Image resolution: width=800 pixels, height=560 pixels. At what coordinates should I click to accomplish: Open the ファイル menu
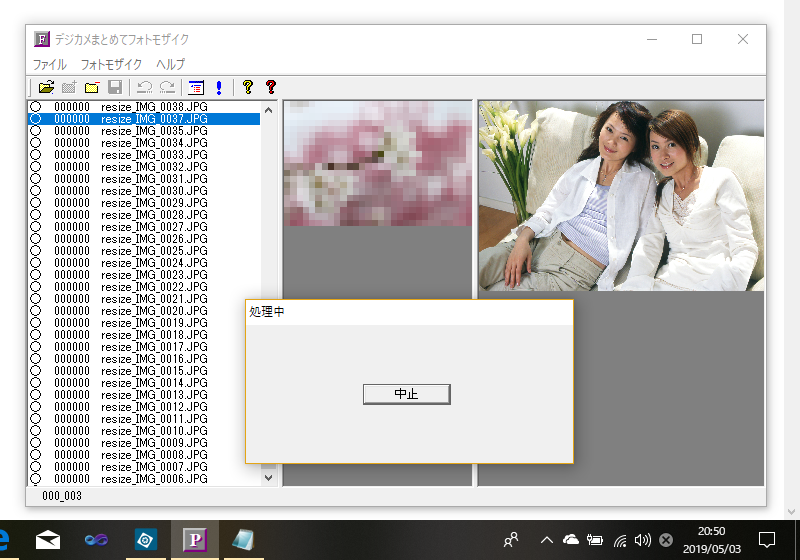(50, 64)
